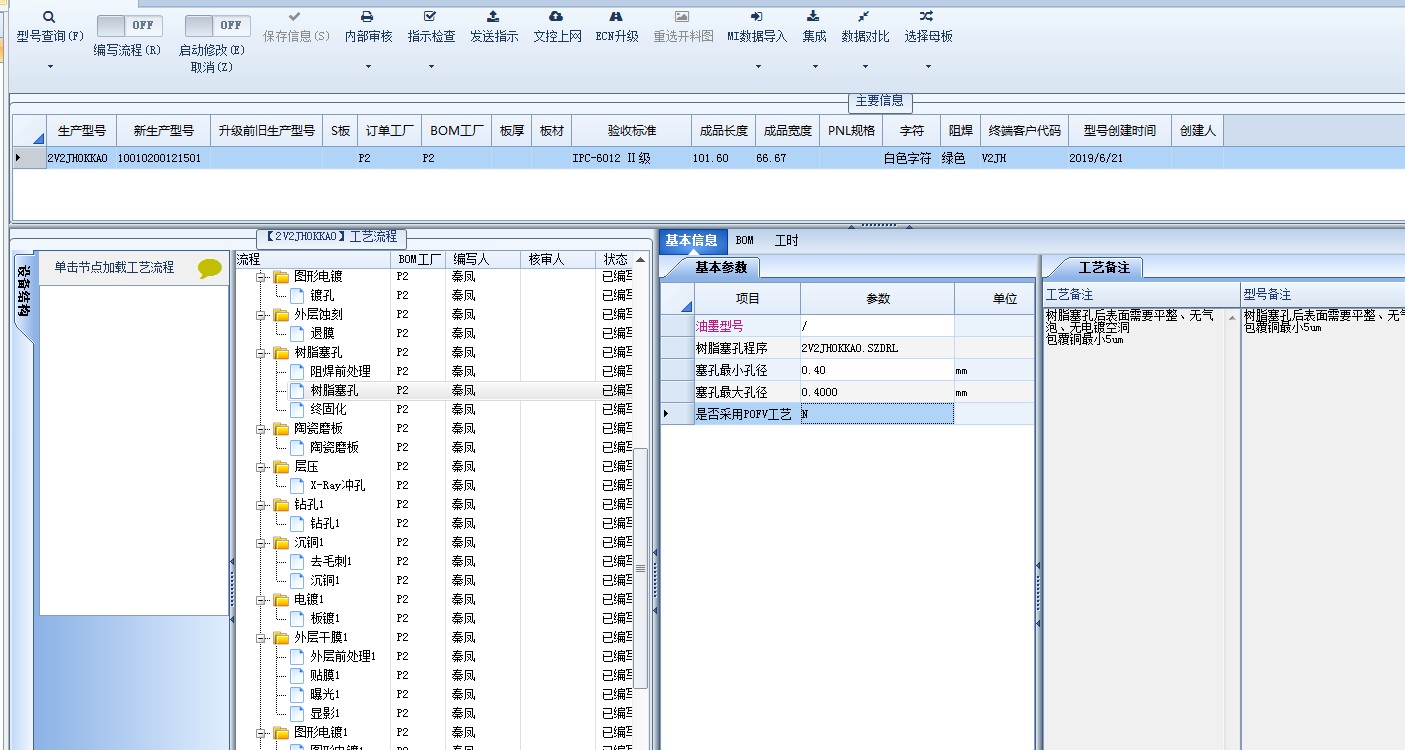
Task: Select the 曝光1 tree item
Action: pyautogui.click(x=325, y=694)
